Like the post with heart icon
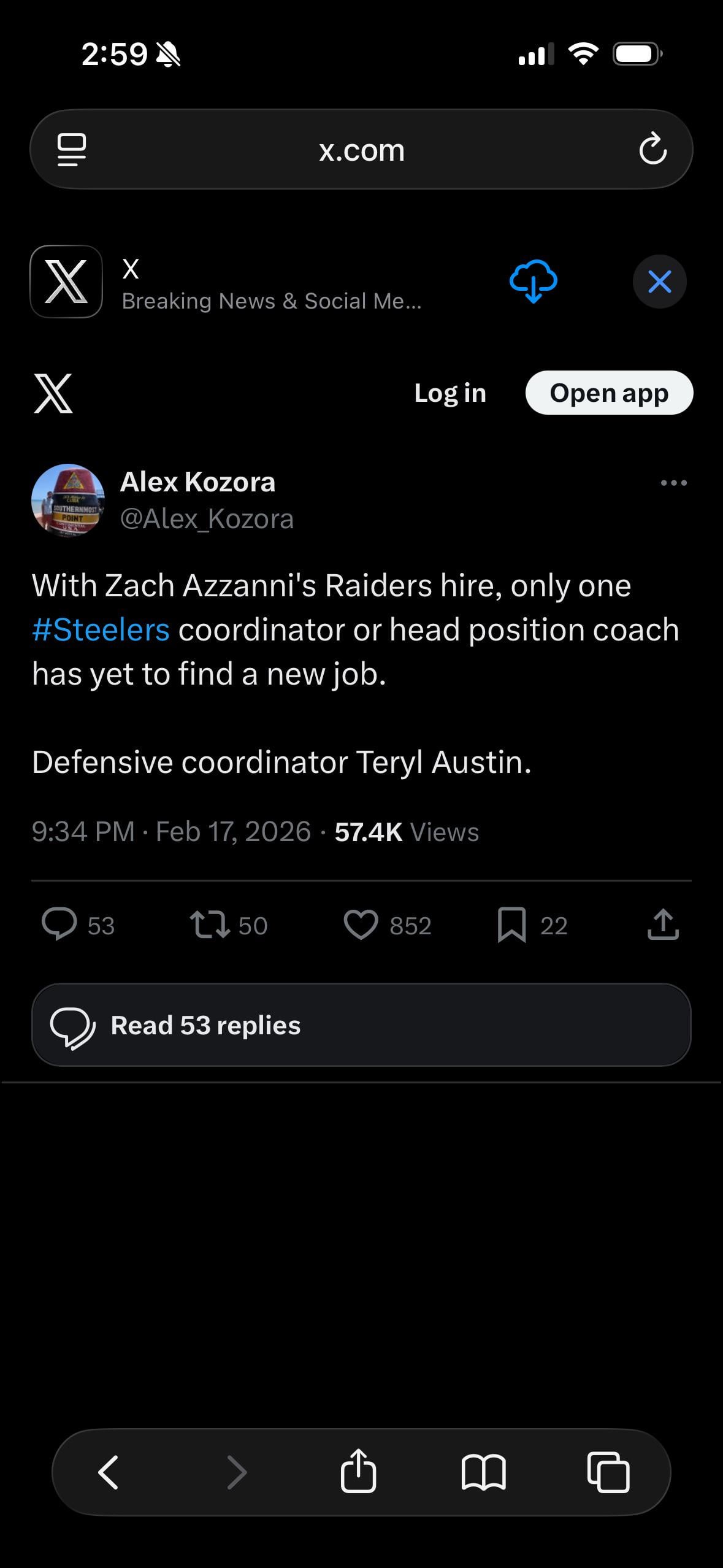Screen dimensions: 723x1568 point(361,924)
